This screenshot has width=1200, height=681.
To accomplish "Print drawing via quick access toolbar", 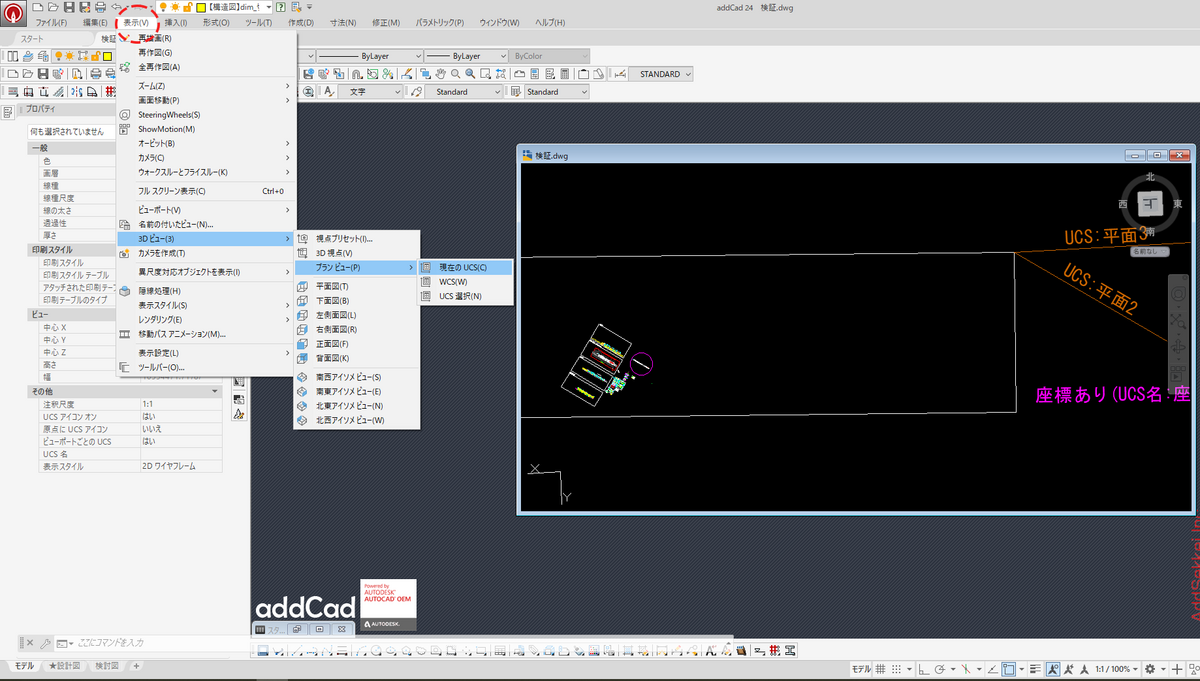I will [x=100, y=7].
